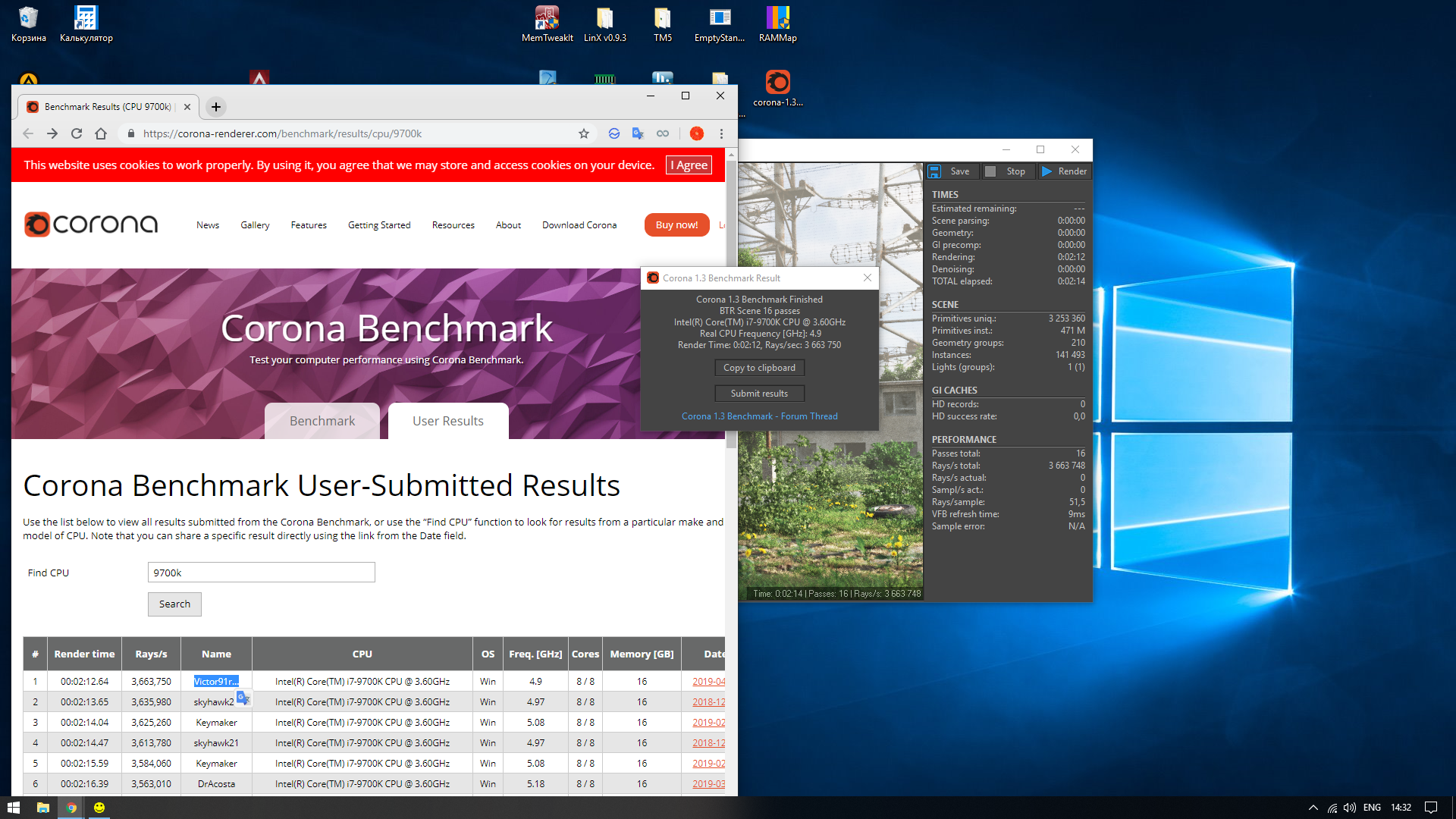
Task: Click the I Agree cookie button
Action: click(689, 165)
